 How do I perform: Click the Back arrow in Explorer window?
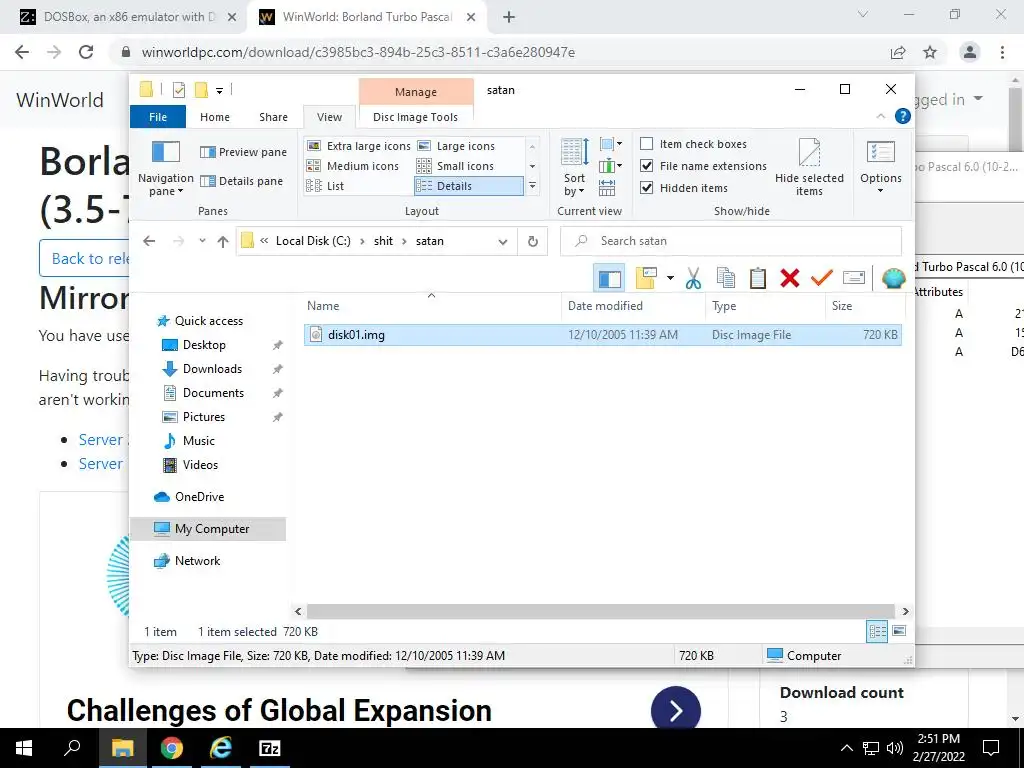[150, 241]
